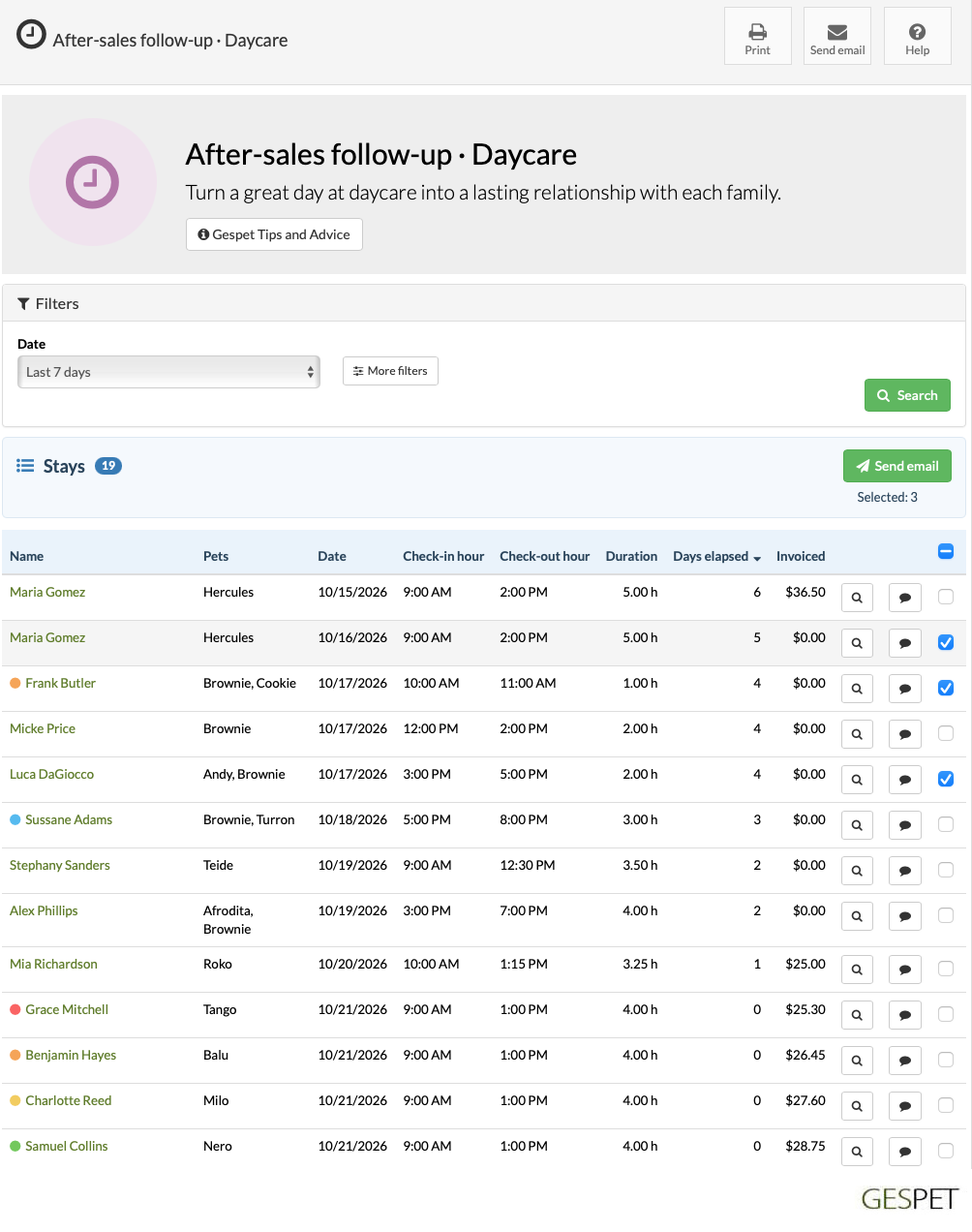Sort table by Pets column

tap(216, 556)
